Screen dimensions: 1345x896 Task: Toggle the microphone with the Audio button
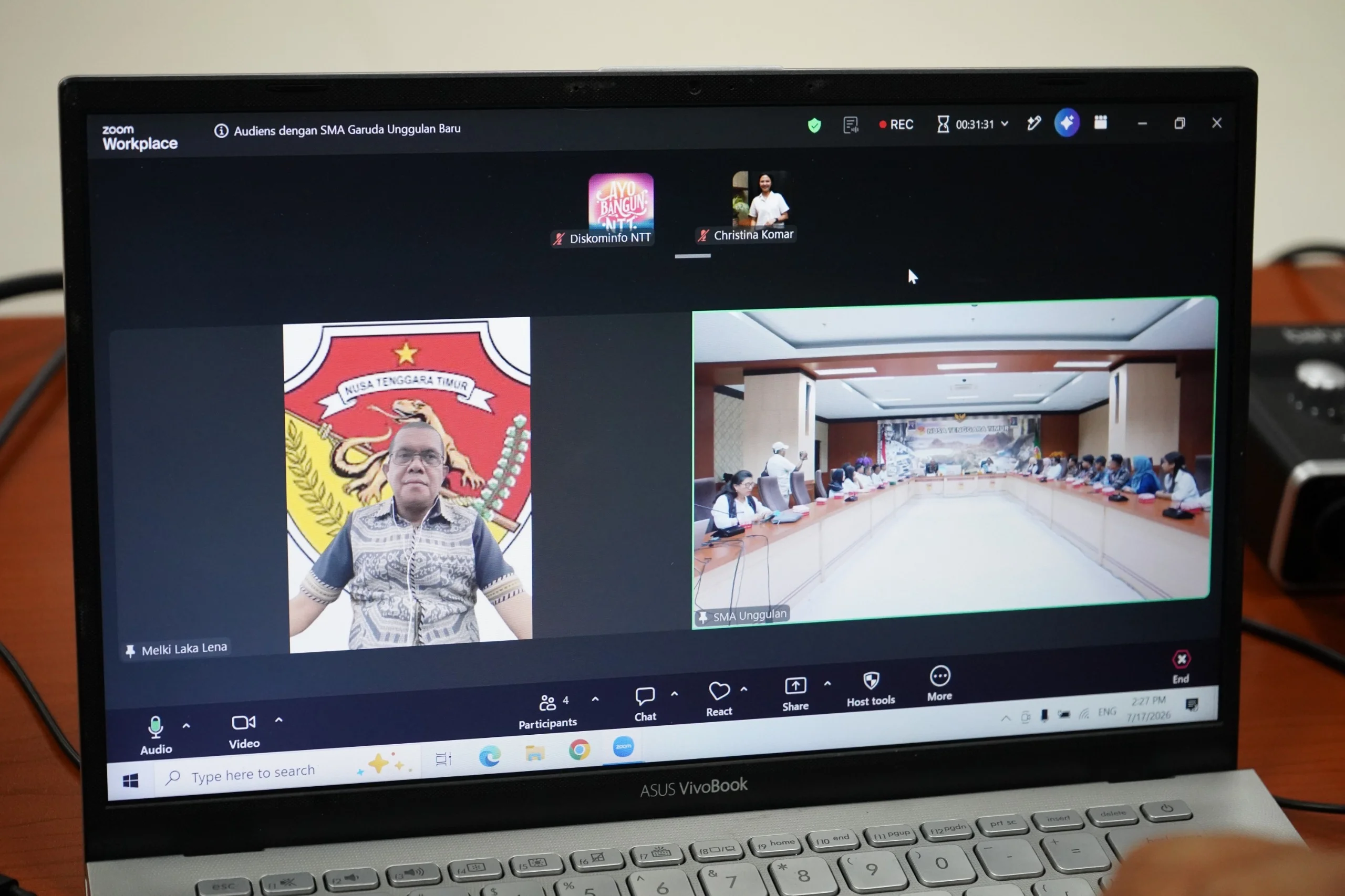(x=156, y=735)
